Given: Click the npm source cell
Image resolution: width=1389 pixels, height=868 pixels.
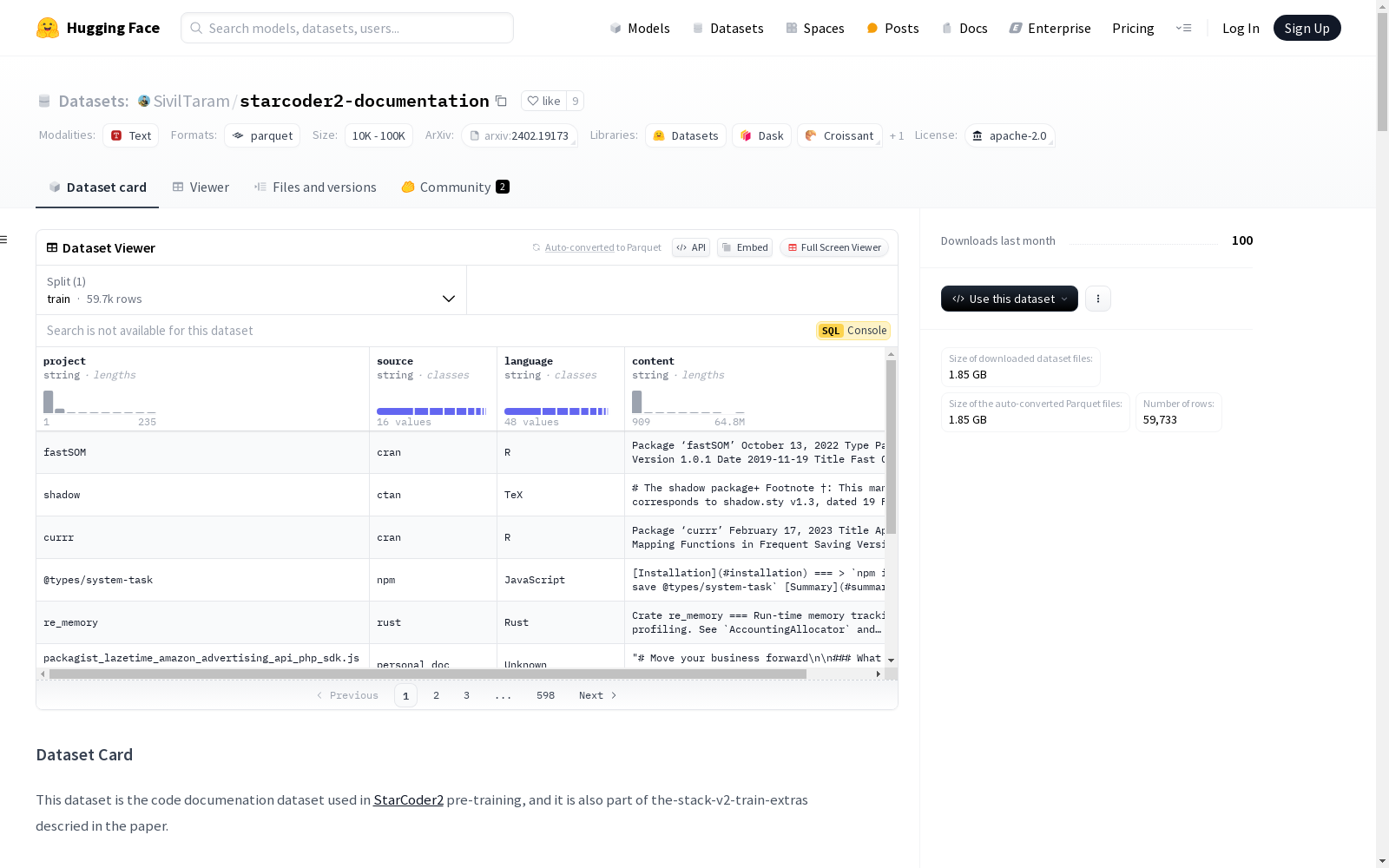Looking at the screenshot, I should [x=433, y=580].
